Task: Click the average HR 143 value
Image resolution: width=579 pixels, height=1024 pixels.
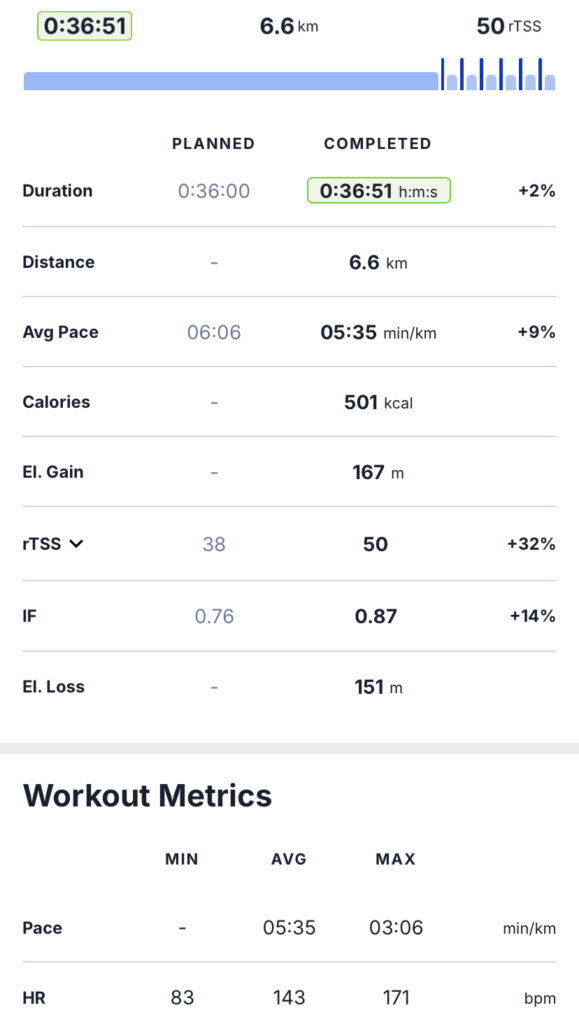Action: [x=289, y=997]
